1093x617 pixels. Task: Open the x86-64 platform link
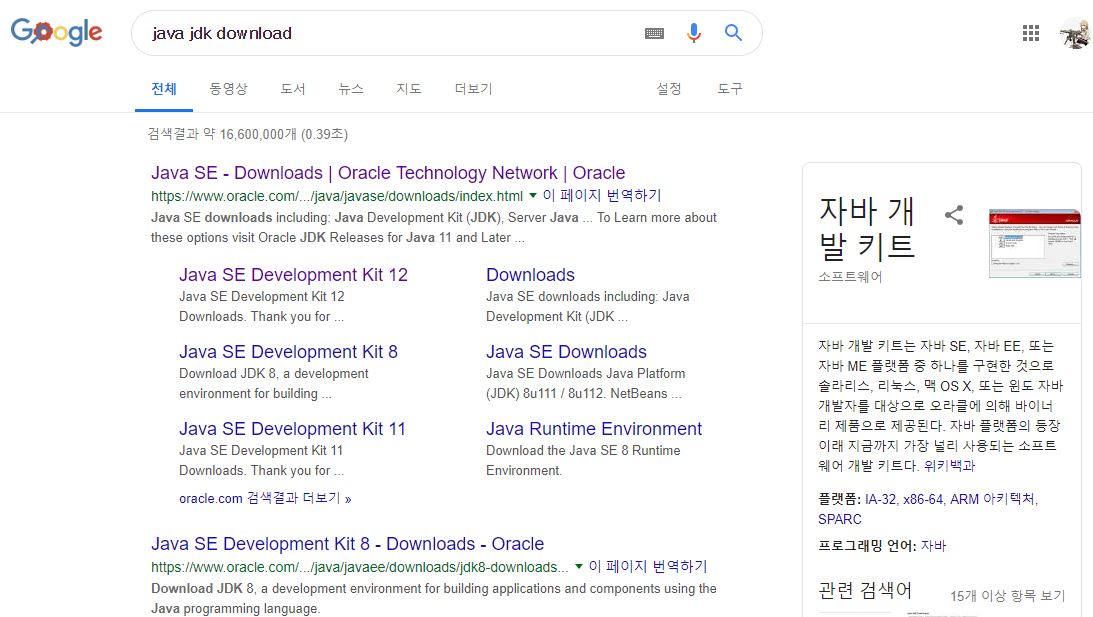coord(923,499)
